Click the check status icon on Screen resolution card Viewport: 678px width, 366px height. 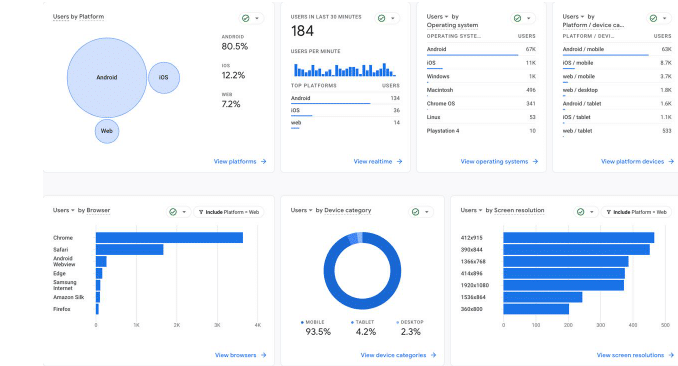click(581, 212)
